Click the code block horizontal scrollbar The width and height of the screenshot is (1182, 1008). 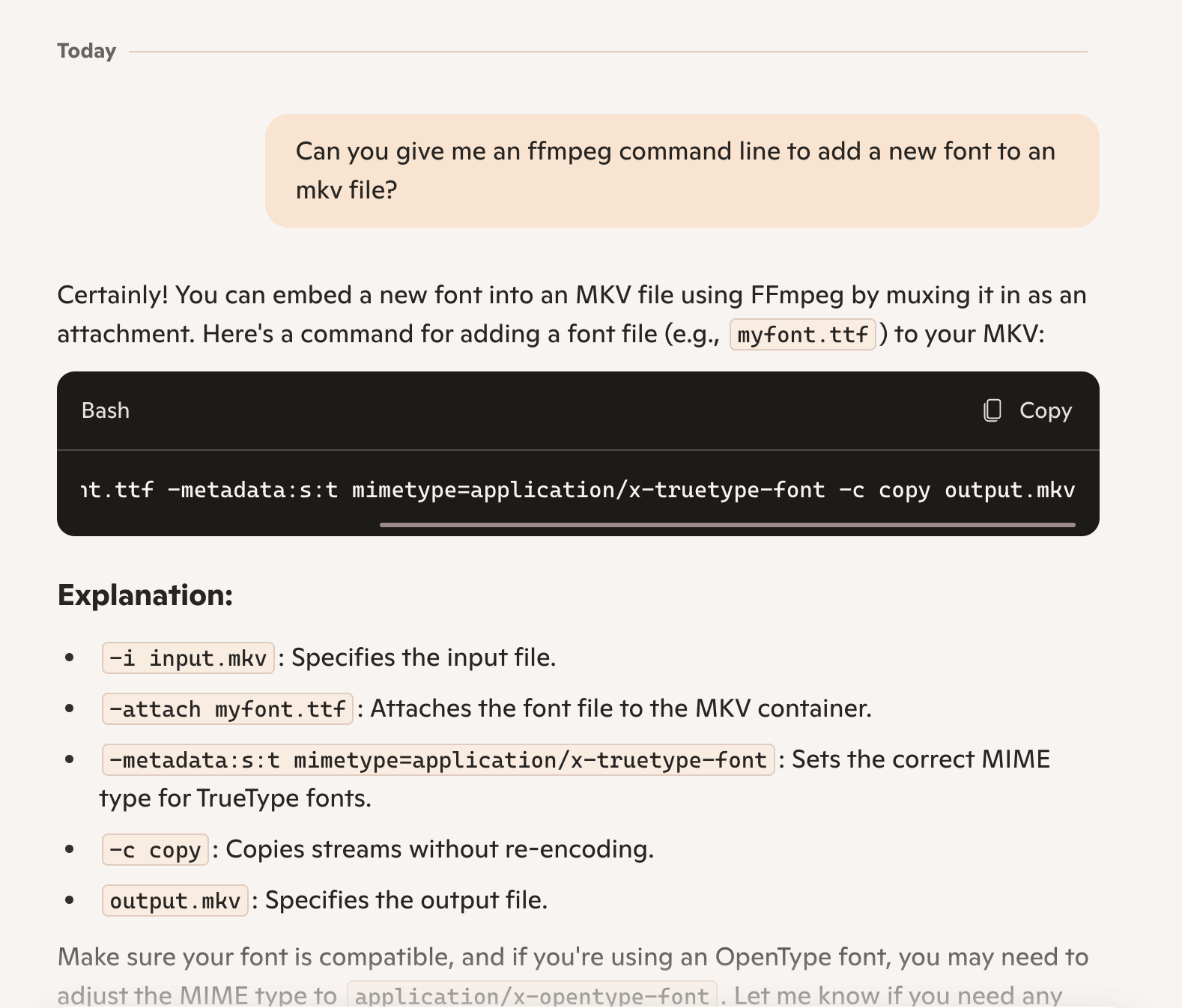pos(727,525)
